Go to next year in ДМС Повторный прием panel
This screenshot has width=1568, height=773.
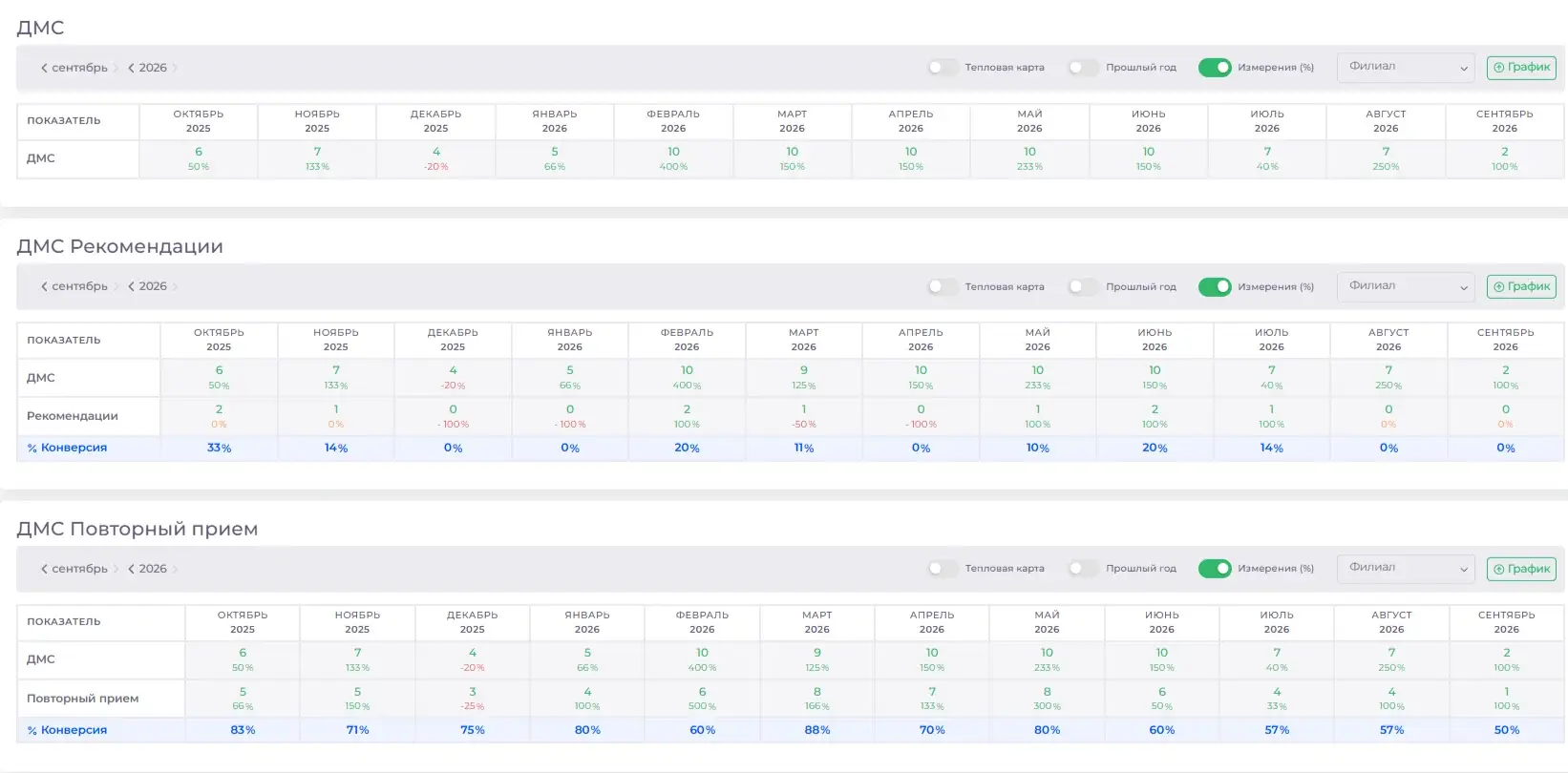tap(175, 569)
